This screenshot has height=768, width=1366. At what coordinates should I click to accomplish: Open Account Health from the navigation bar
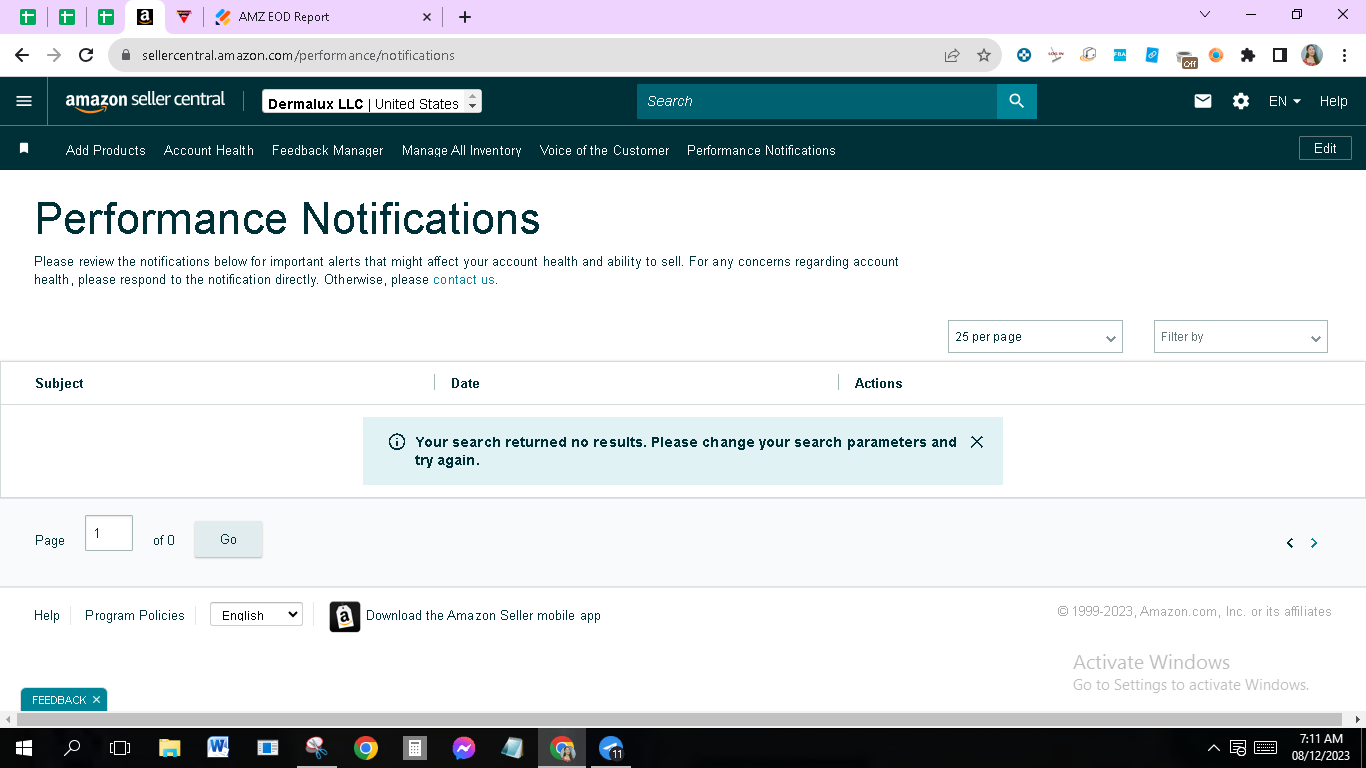tap(209, 150)
